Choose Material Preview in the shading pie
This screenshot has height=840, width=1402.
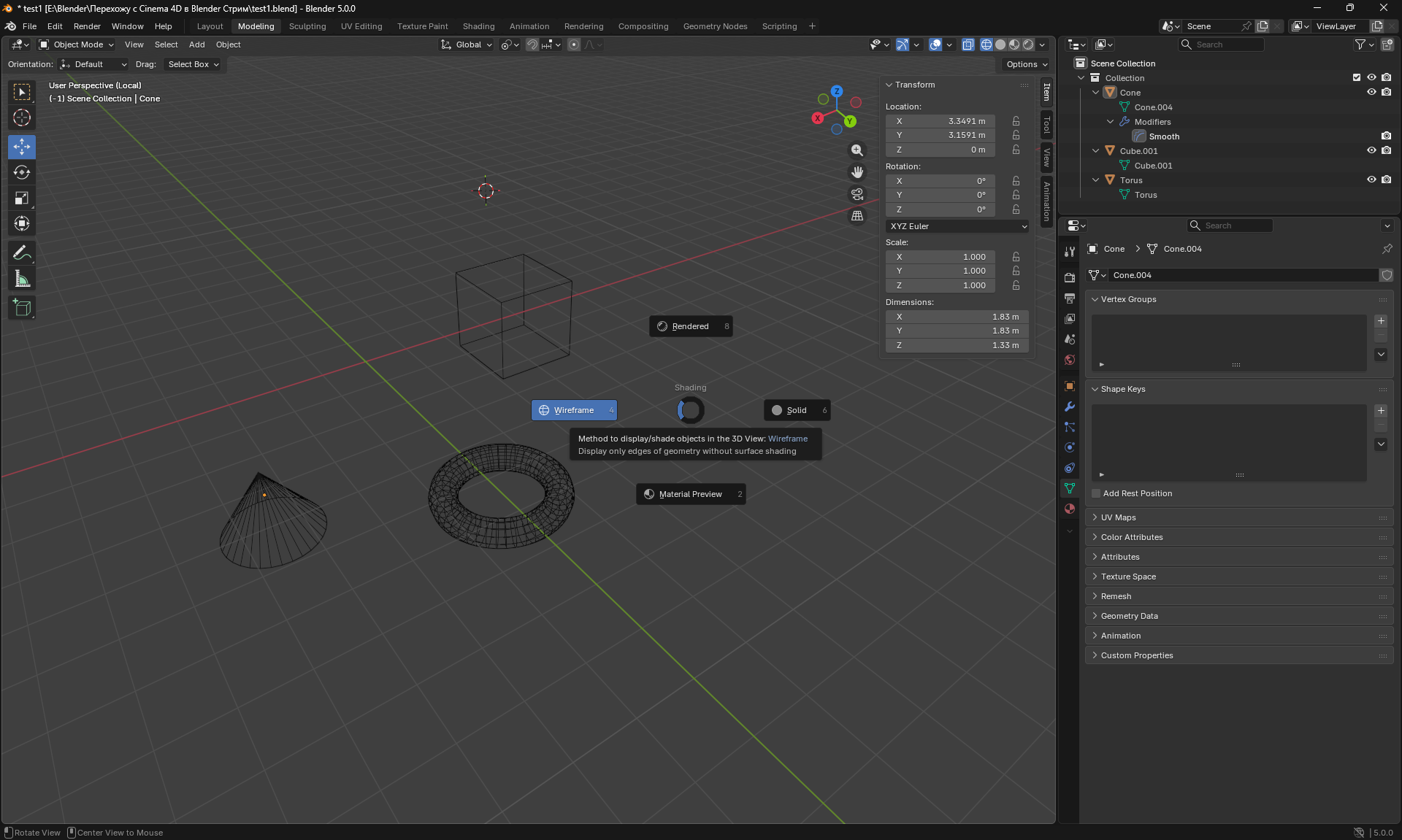(690, 494)
